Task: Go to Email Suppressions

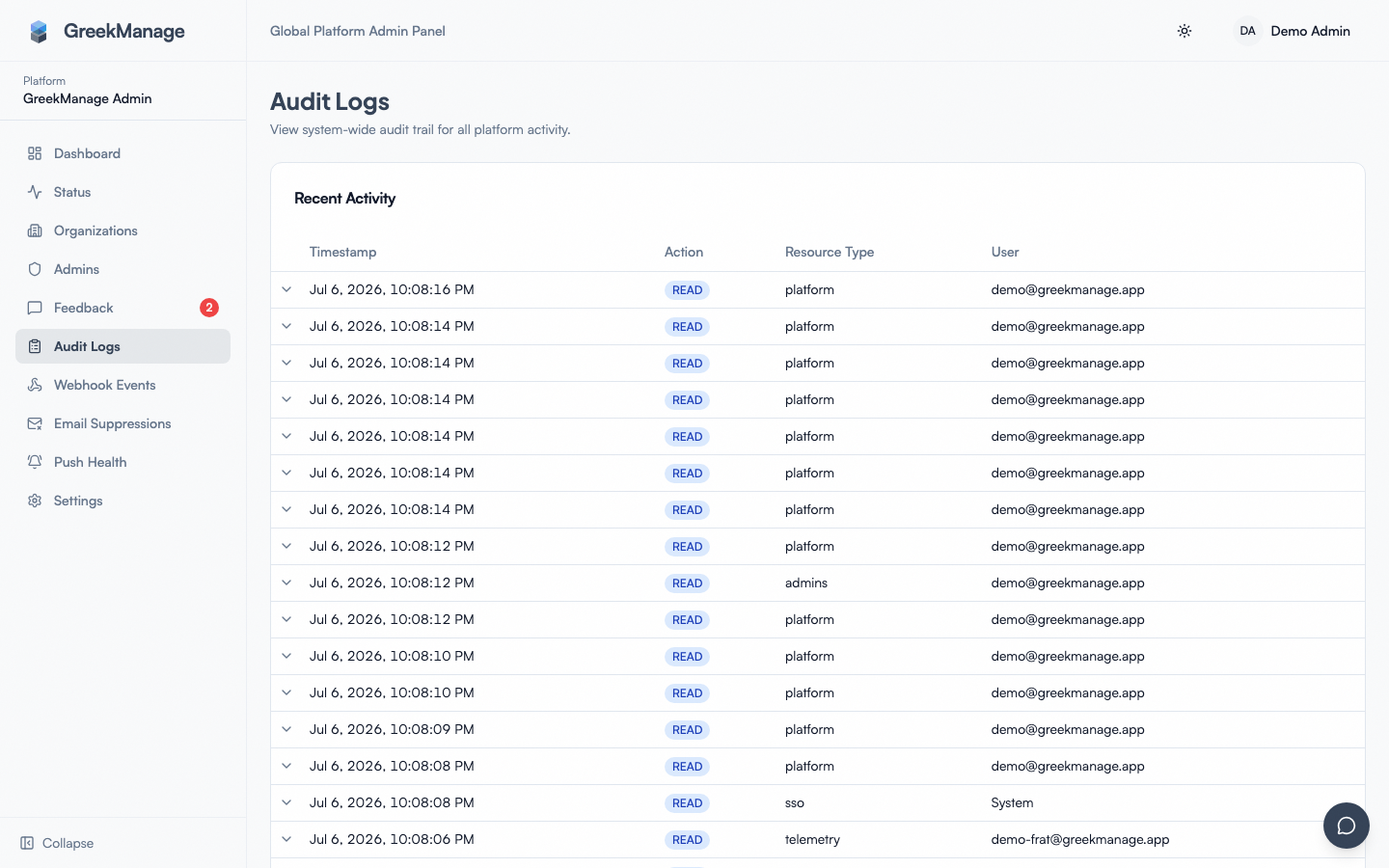Action: (x=123, y=423)
